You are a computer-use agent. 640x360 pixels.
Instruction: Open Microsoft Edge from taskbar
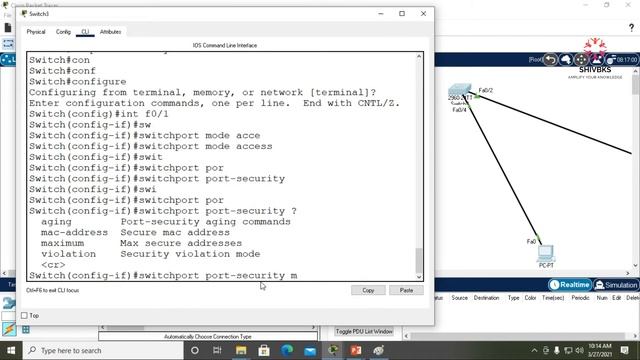pyautogui.click(x=287, y=350)
